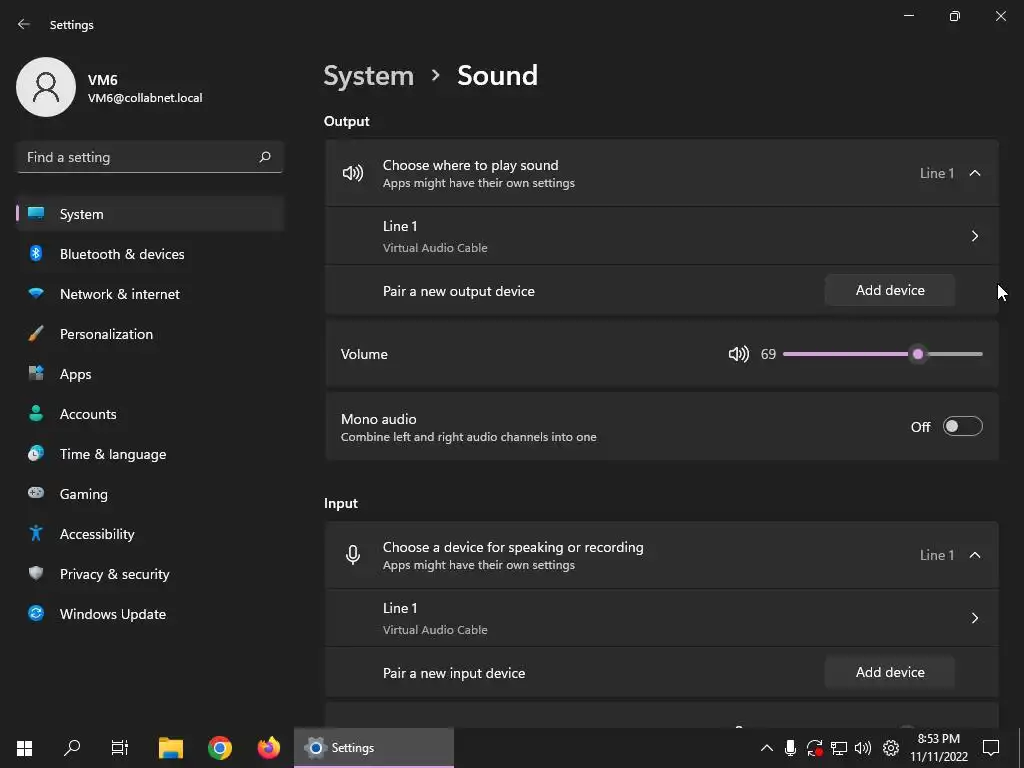Click the Gaming controller sidebar icon
This screenshot has width=1024, height=768.
pyautogui.click(x=36, y=493)
